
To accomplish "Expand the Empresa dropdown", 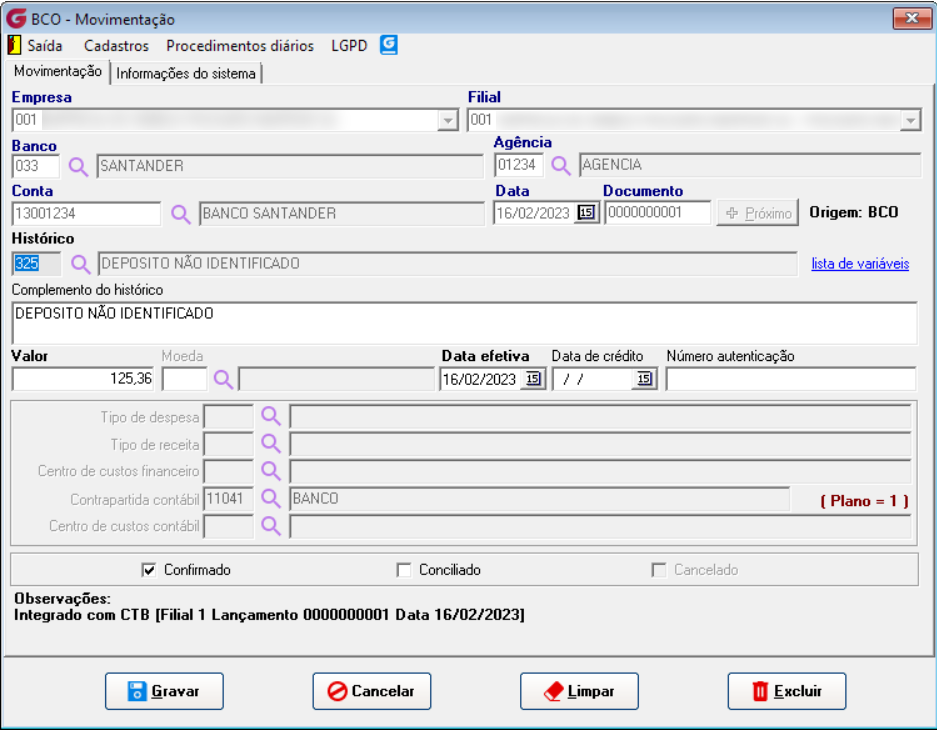I will [448, 121].
